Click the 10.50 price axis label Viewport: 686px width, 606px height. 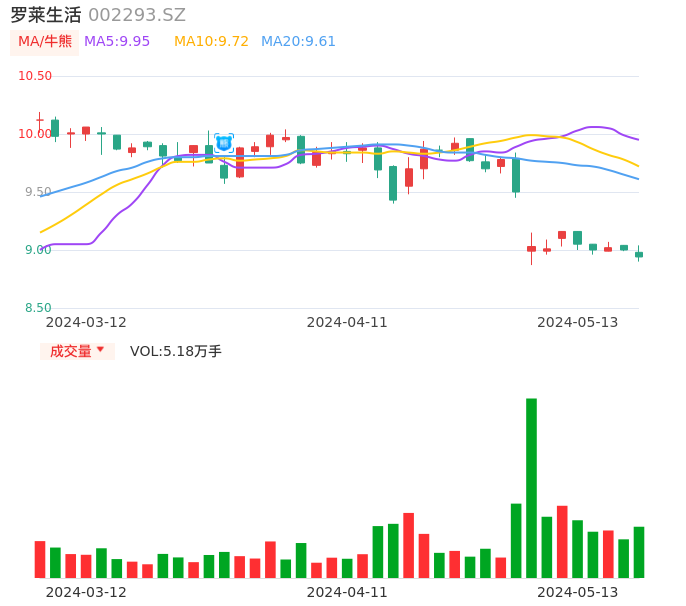point(35,76)
